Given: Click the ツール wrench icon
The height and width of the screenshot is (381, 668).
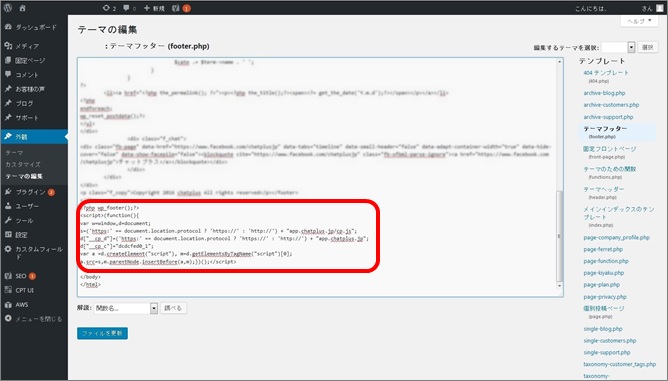Looking at the screenshot, I should (8, 220).
